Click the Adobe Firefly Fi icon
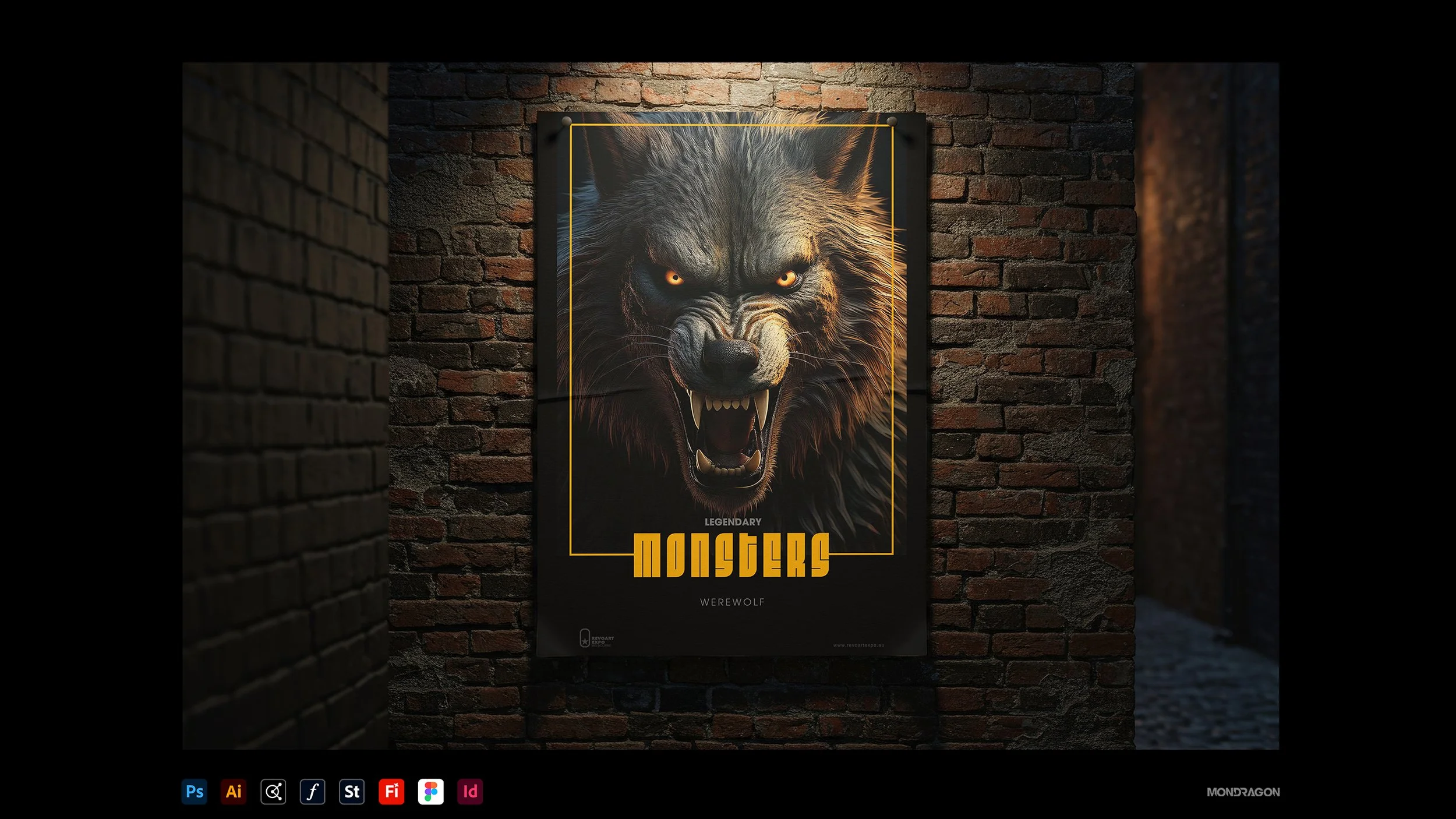The width and height of the screenshot is (1456, 819). 391,792
